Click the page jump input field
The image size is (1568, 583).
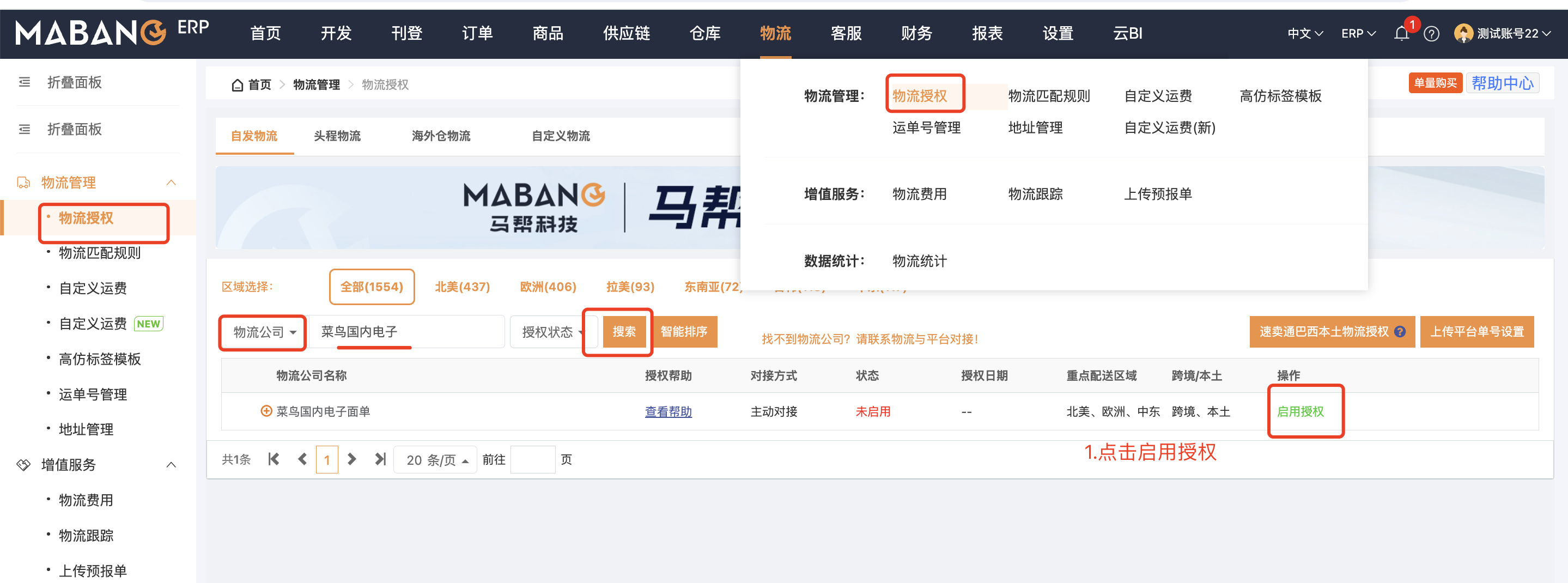pyautogui.click(x=533, y=460)
